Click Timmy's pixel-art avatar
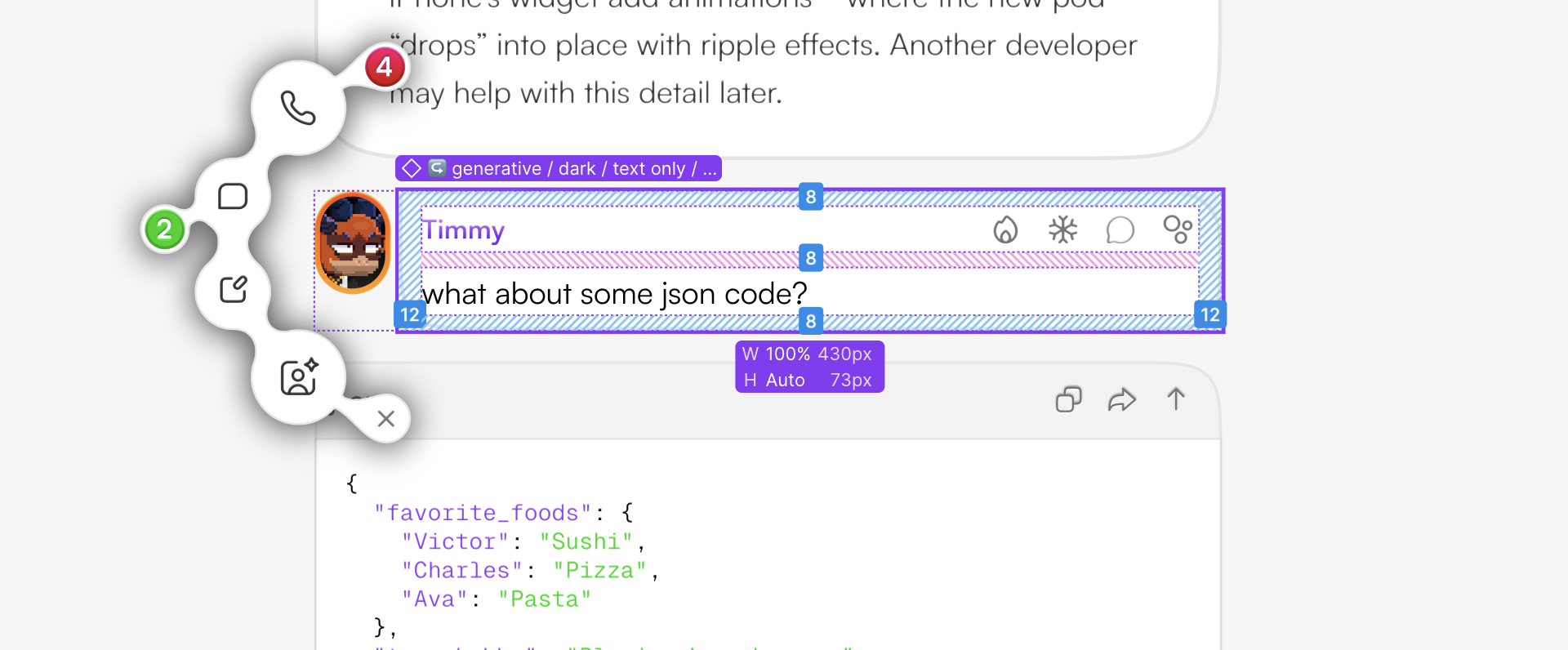The width and height of the screenshot is (1568, 650). pos(353,243)
